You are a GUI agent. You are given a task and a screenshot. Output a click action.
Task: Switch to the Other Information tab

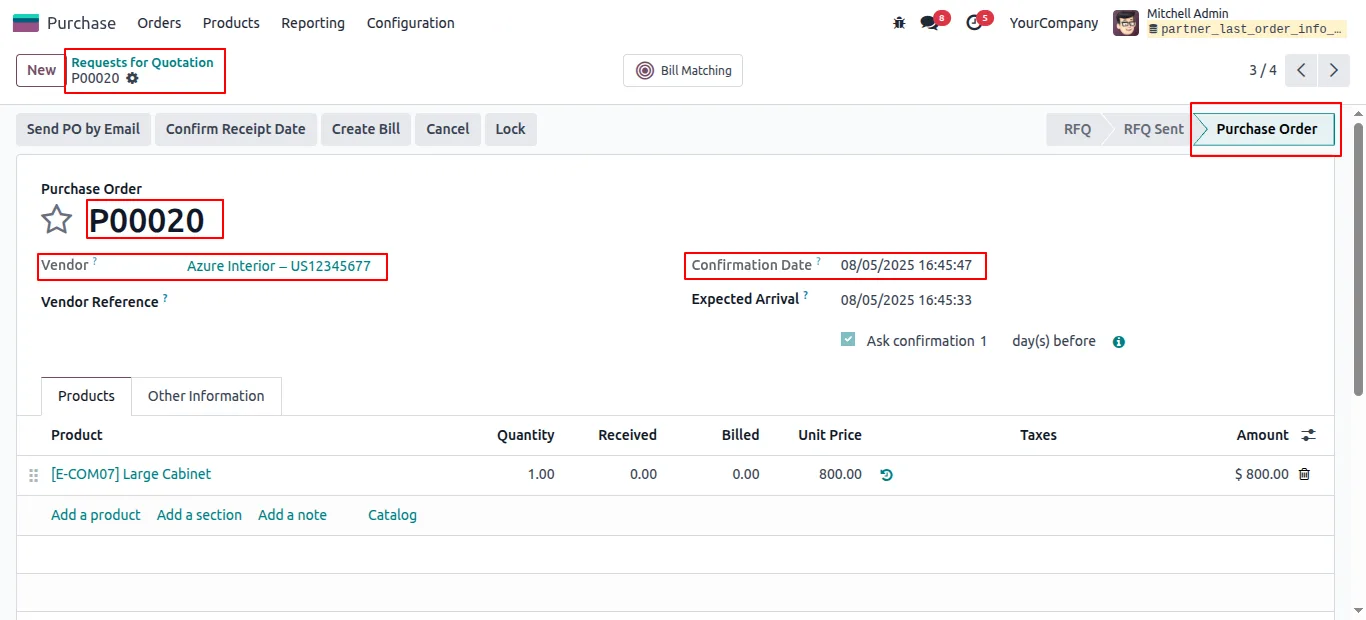tap(206, 396)
